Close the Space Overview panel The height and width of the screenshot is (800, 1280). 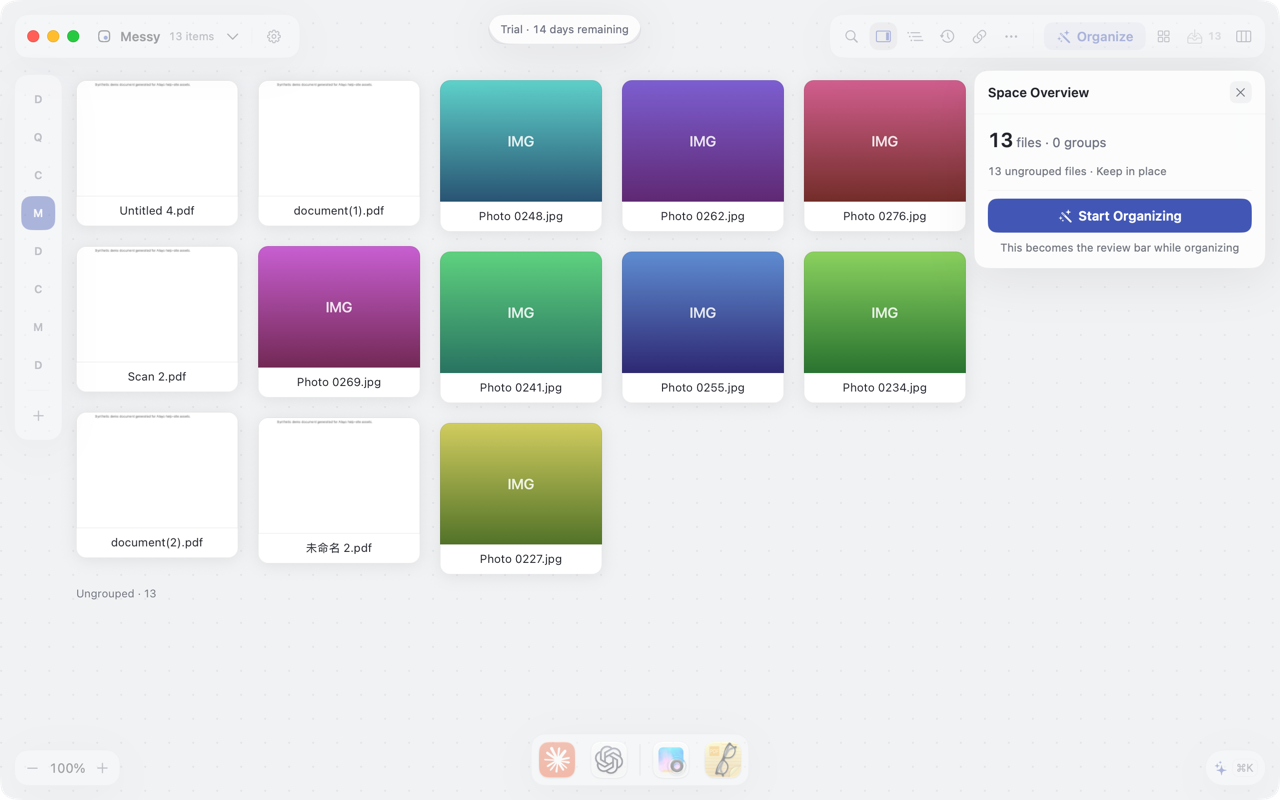(x=1240, y=93)
